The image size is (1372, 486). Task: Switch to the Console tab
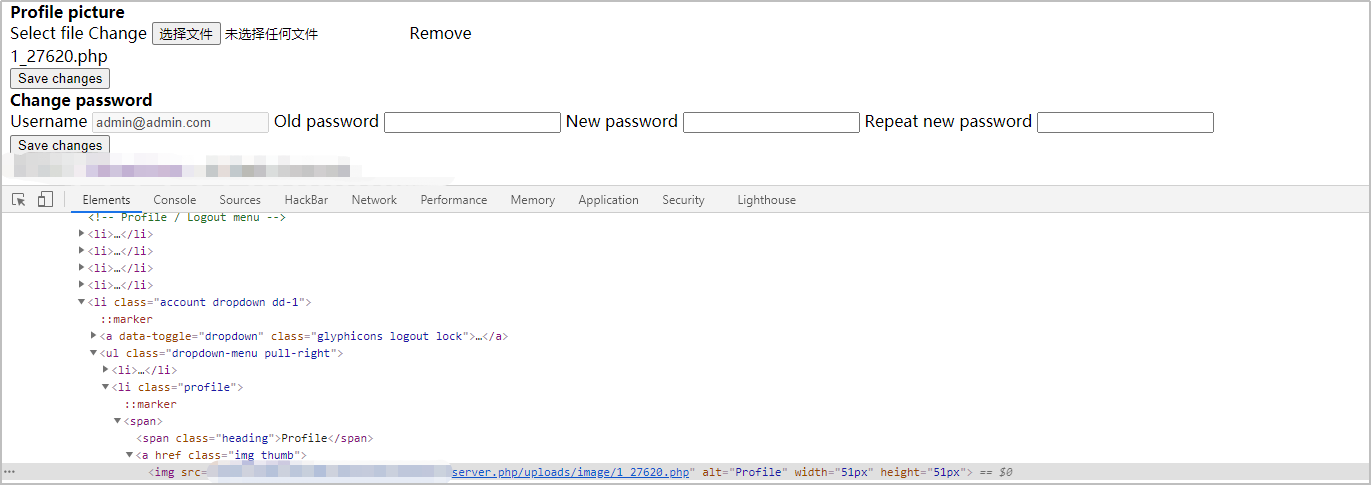pos(174,200)
